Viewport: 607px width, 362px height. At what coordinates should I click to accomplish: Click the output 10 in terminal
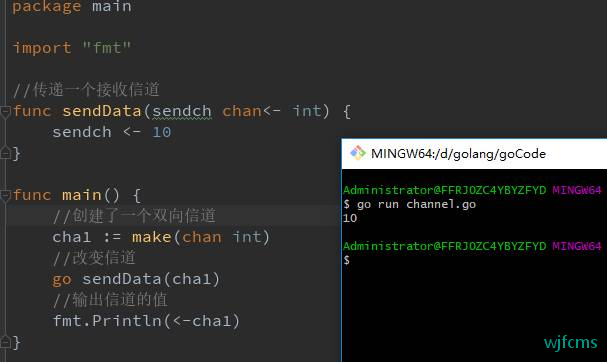coord(350,218)
